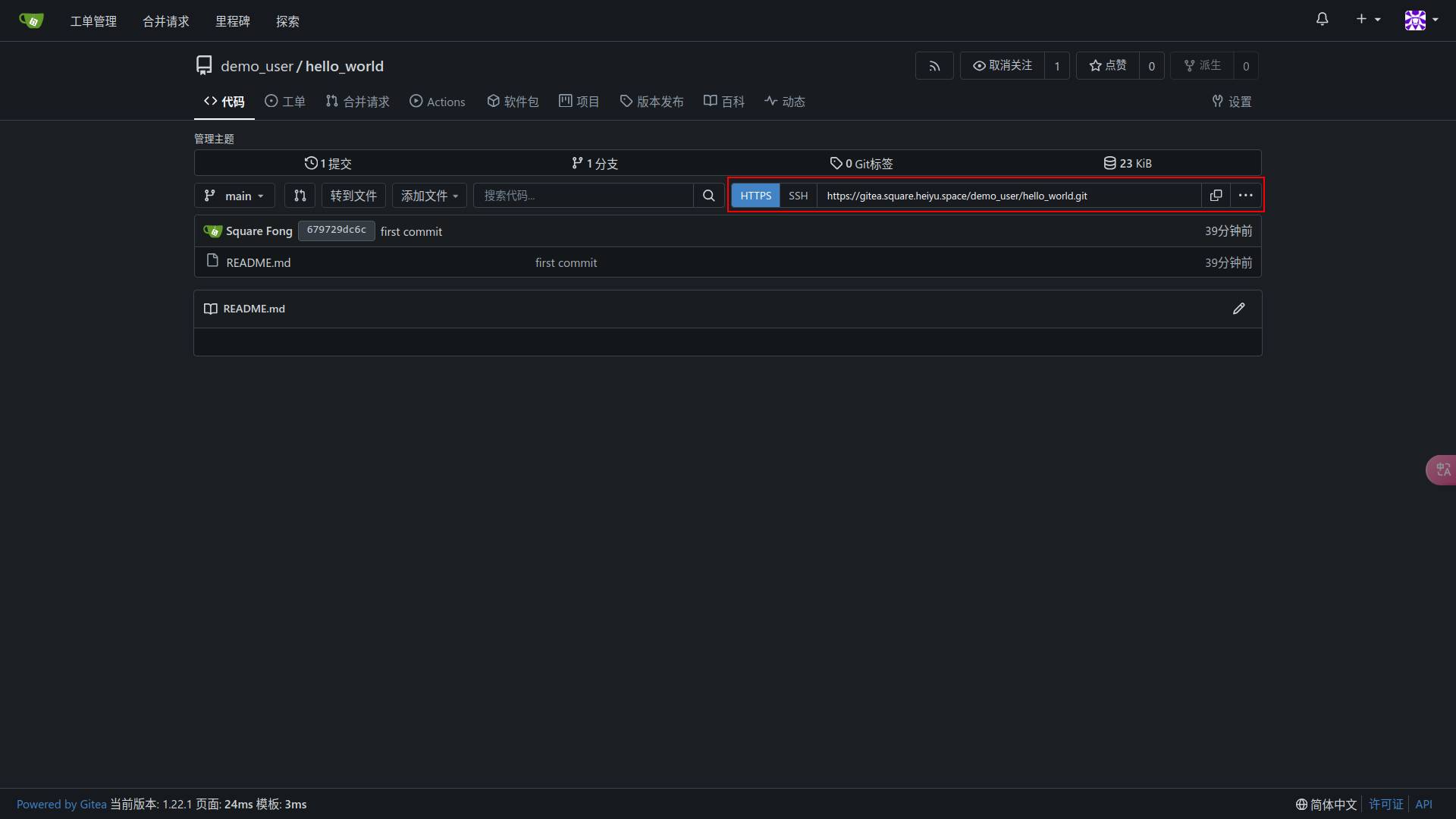Open the 百科 wiki tab
This screenshot has width=1456, height=819.
pyautogui.click(x=724, y=102)
